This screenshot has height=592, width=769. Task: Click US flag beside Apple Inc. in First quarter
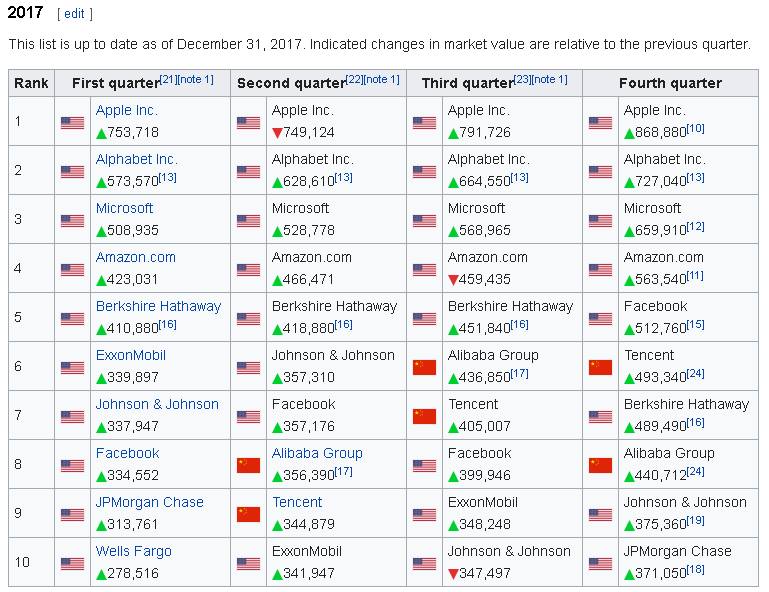tap(73, 123)
